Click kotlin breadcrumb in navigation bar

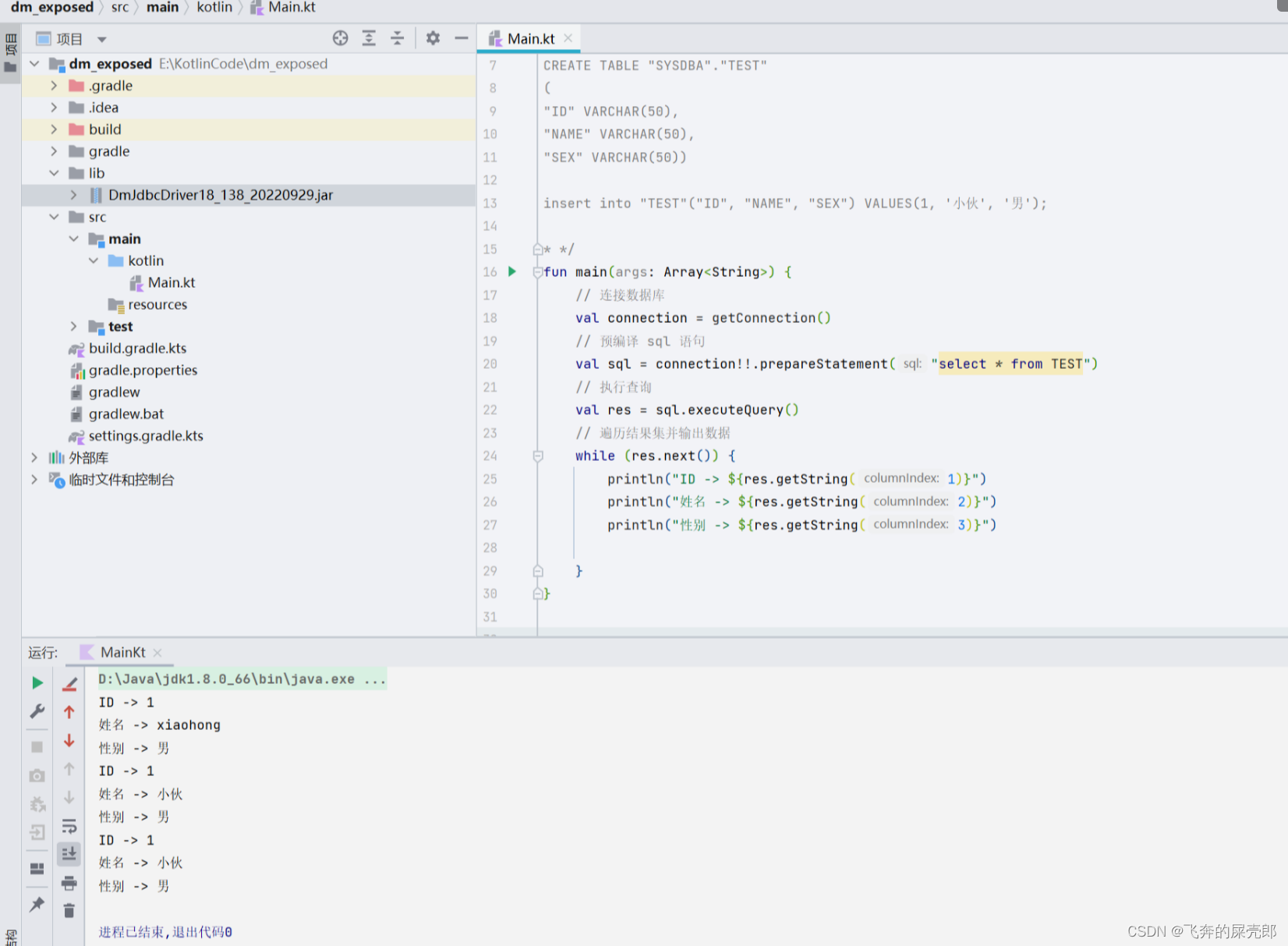coord(214,7)
